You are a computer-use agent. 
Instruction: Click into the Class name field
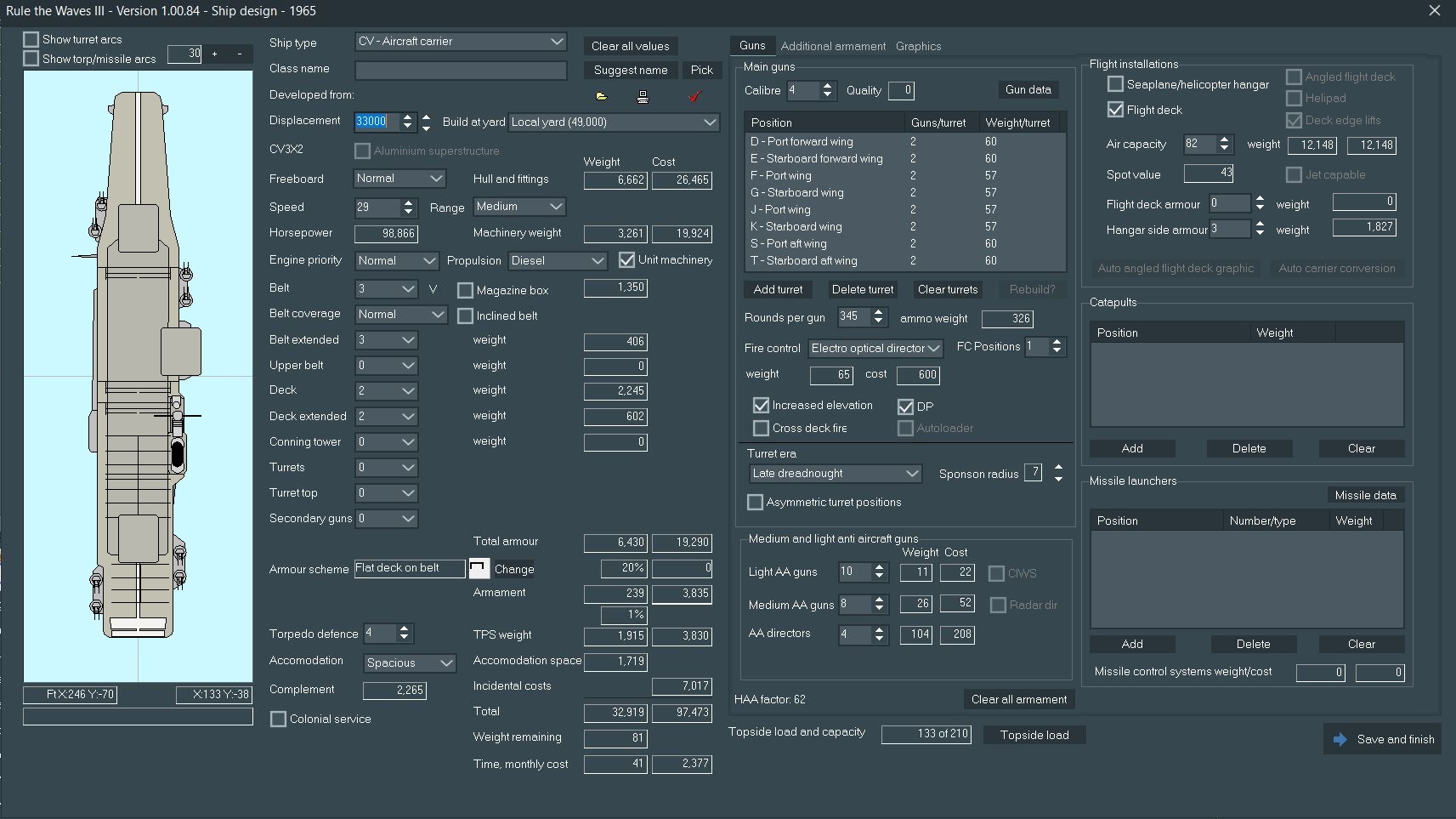coord(461,70)
